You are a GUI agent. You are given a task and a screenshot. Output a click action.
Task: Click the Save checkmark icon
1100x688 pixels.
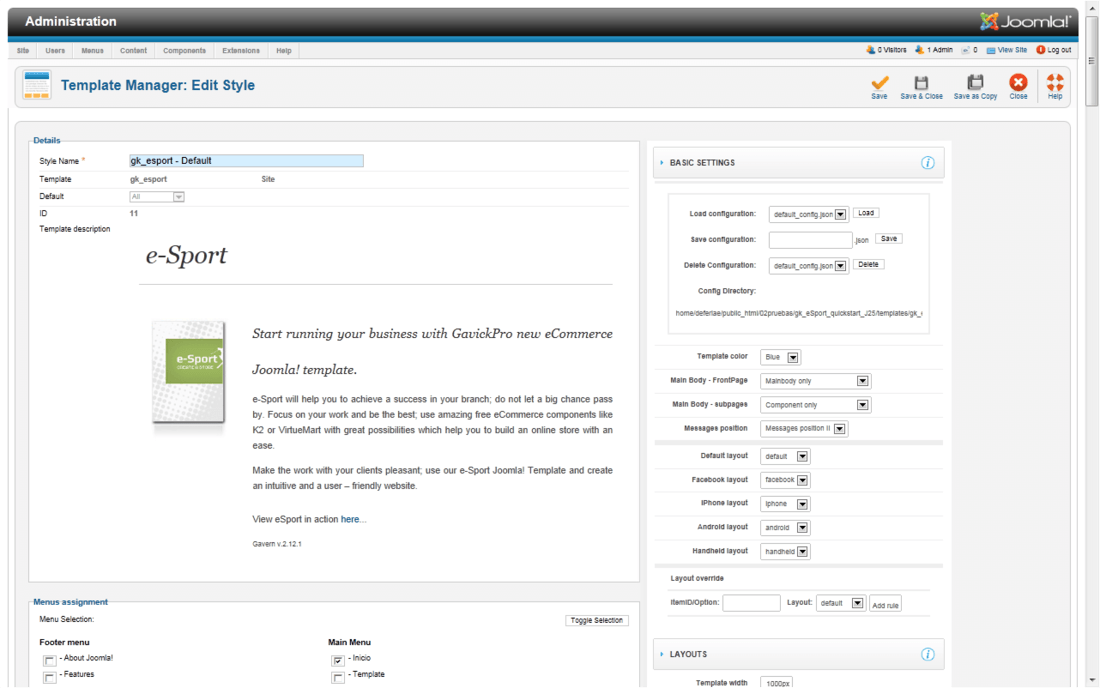880,82
